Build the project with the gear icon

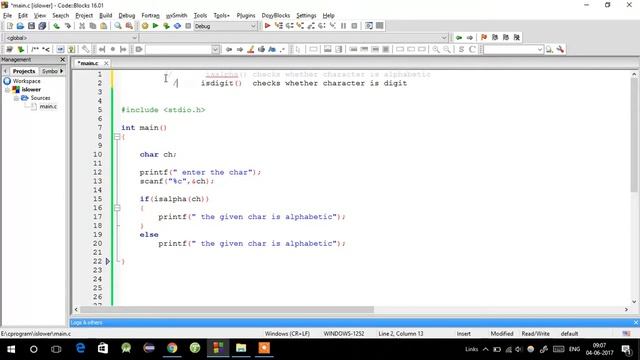click(x=145, y=26)
